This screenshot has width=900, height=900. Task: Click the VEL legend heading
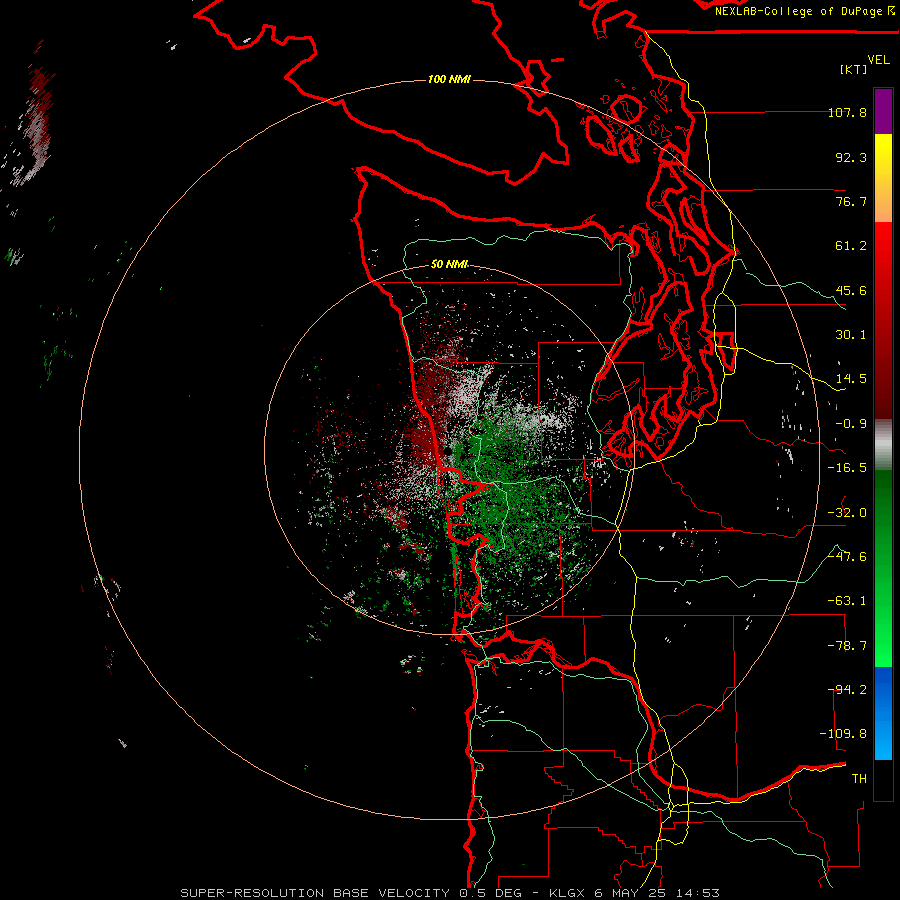[879, 60]
